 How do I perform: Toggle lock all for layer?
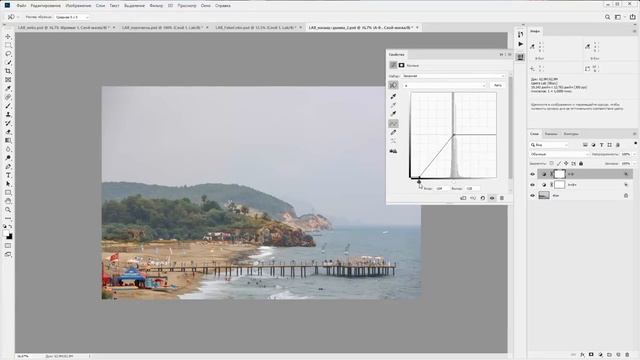coord(581,163)
